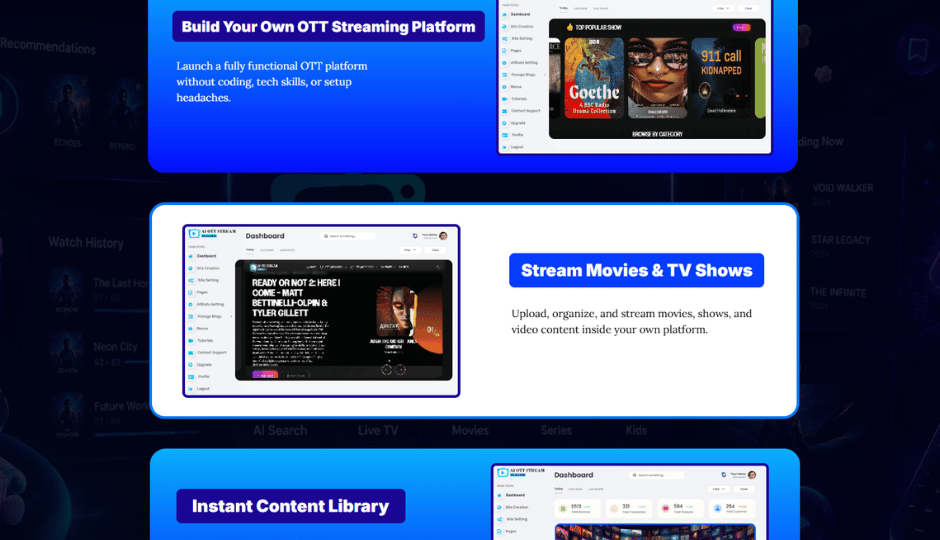Image resolution: width=940 pixels, height=540 pixels.
Task: Open user avatar in Instant Content Library card's dashboard
Action: point(752,475)
